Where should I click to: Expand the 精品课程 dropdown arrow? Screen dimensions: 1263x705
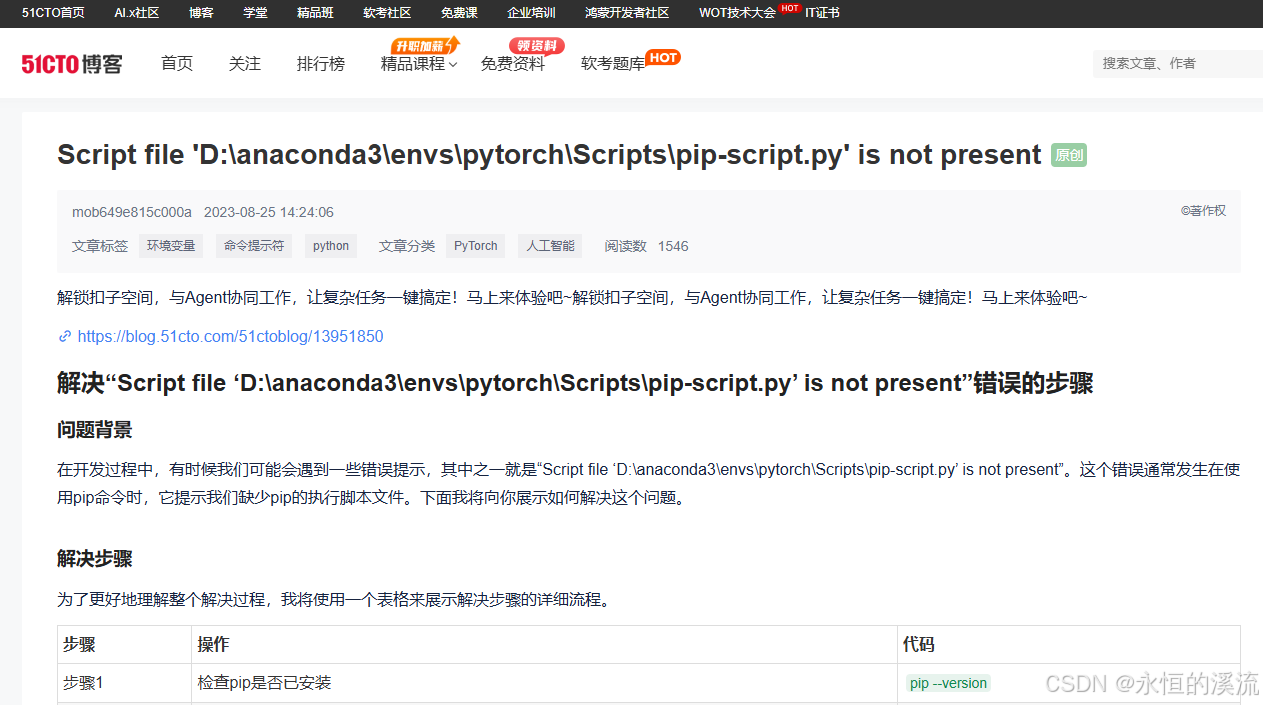coord(453,65)
